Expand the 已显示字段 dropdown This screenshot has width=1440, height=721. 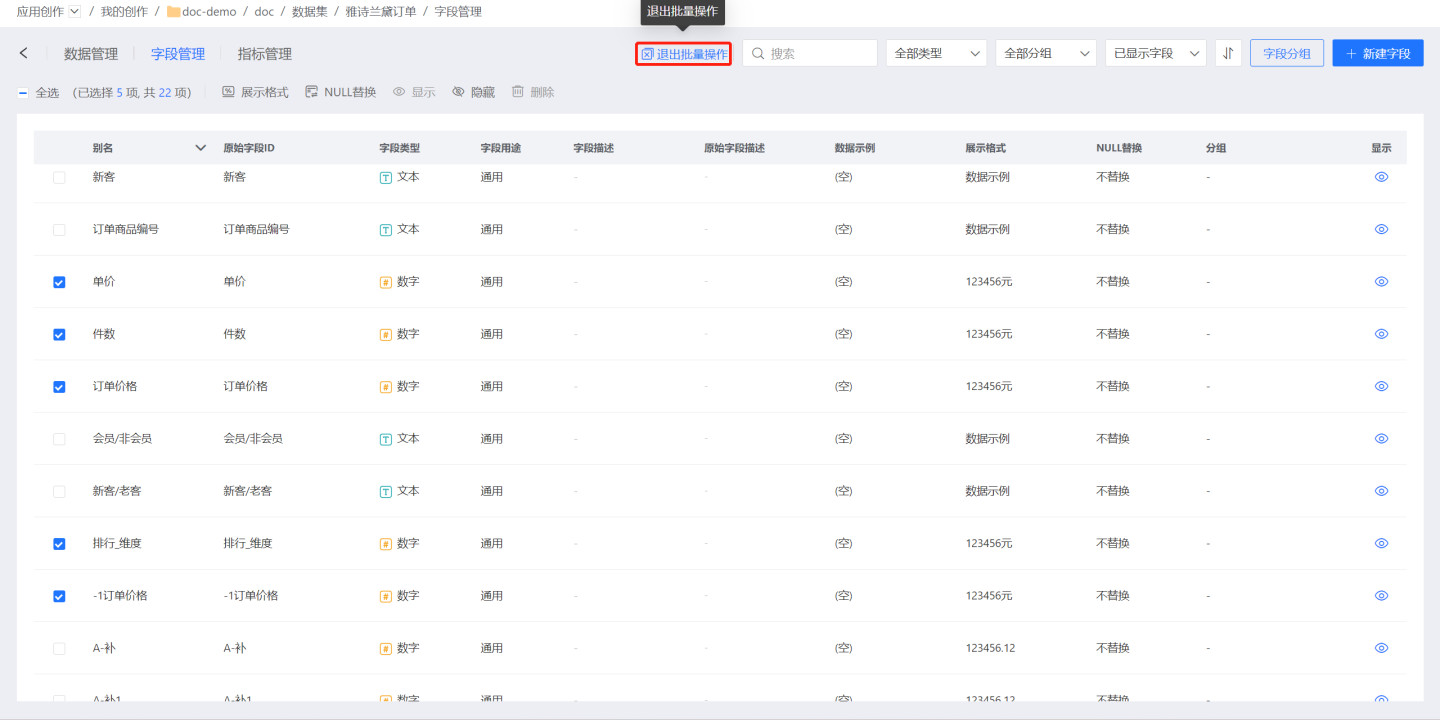pos(1155,53)
